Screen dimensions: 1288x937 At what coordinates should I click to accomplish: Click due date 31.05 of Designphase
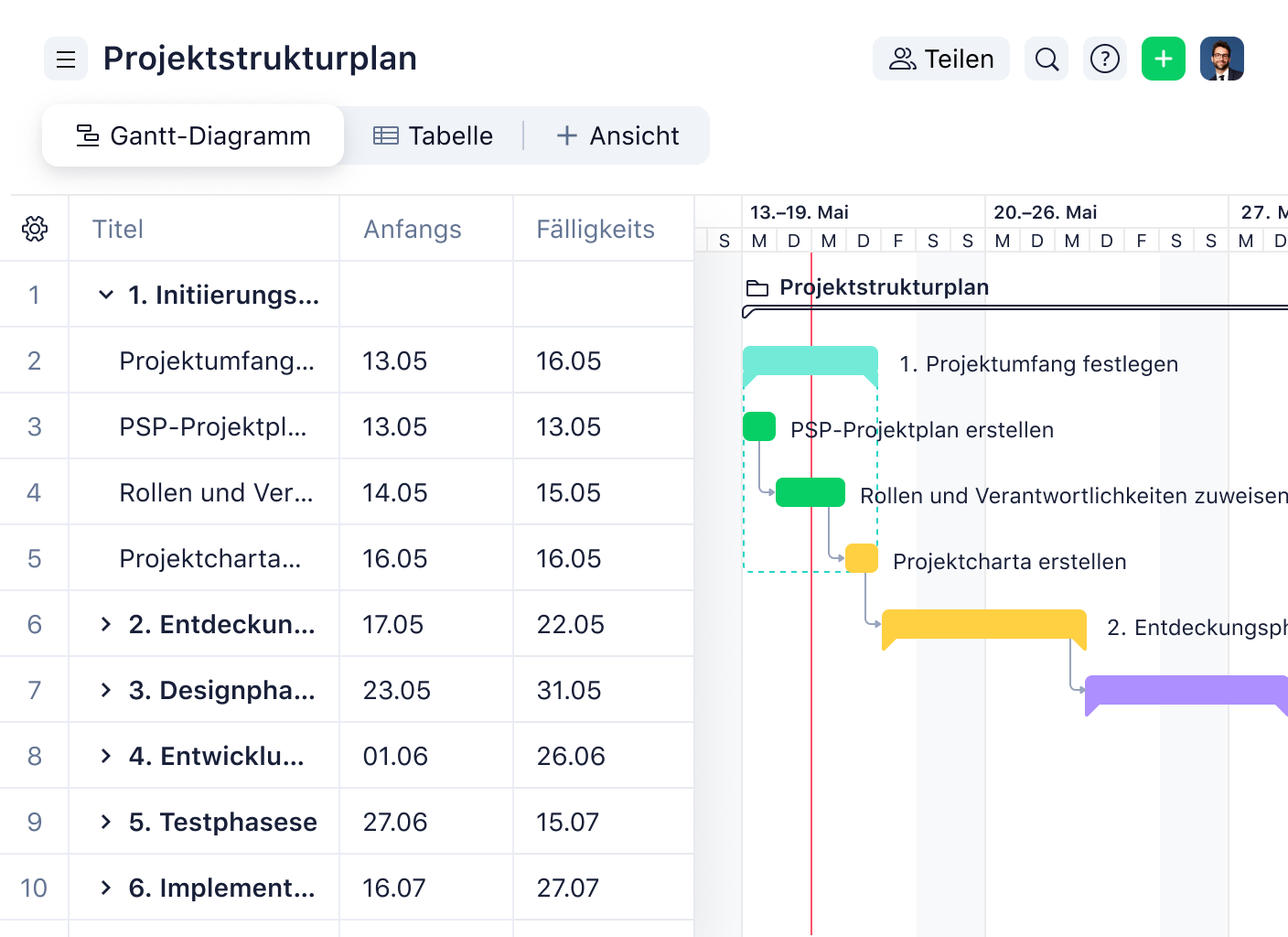[x=569, y=690]
